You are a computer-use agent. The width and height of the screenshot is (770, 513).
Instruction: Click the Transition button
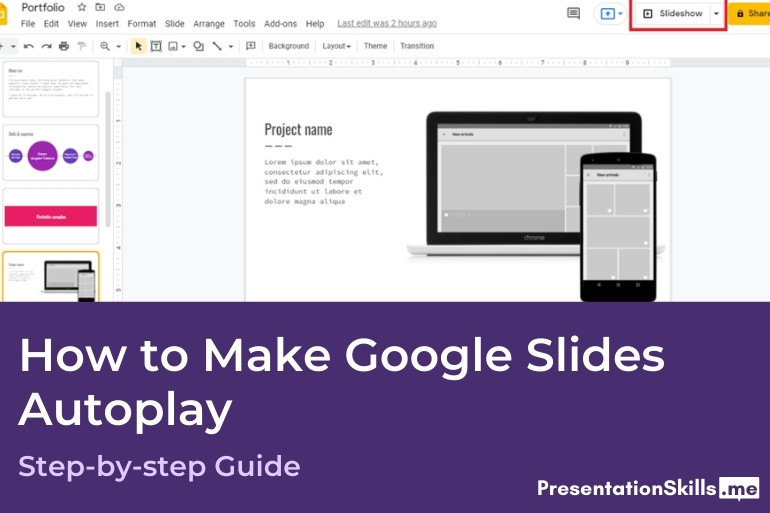pos(417,46)
